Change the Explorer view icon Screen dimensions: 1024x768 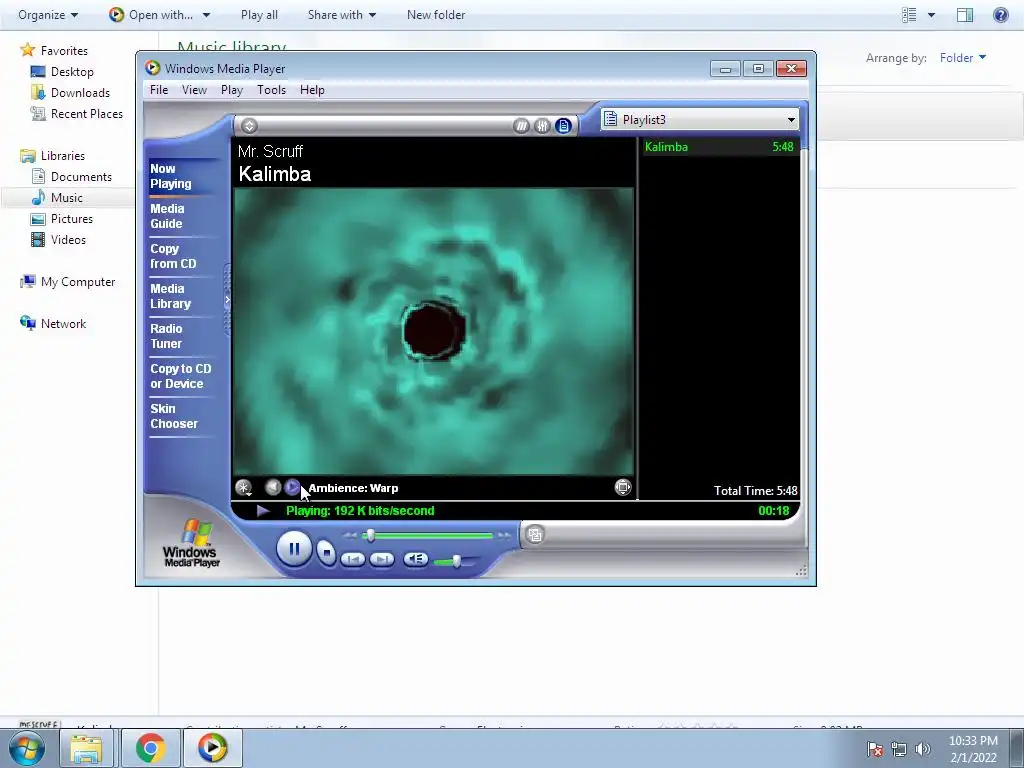pos(909,14)
